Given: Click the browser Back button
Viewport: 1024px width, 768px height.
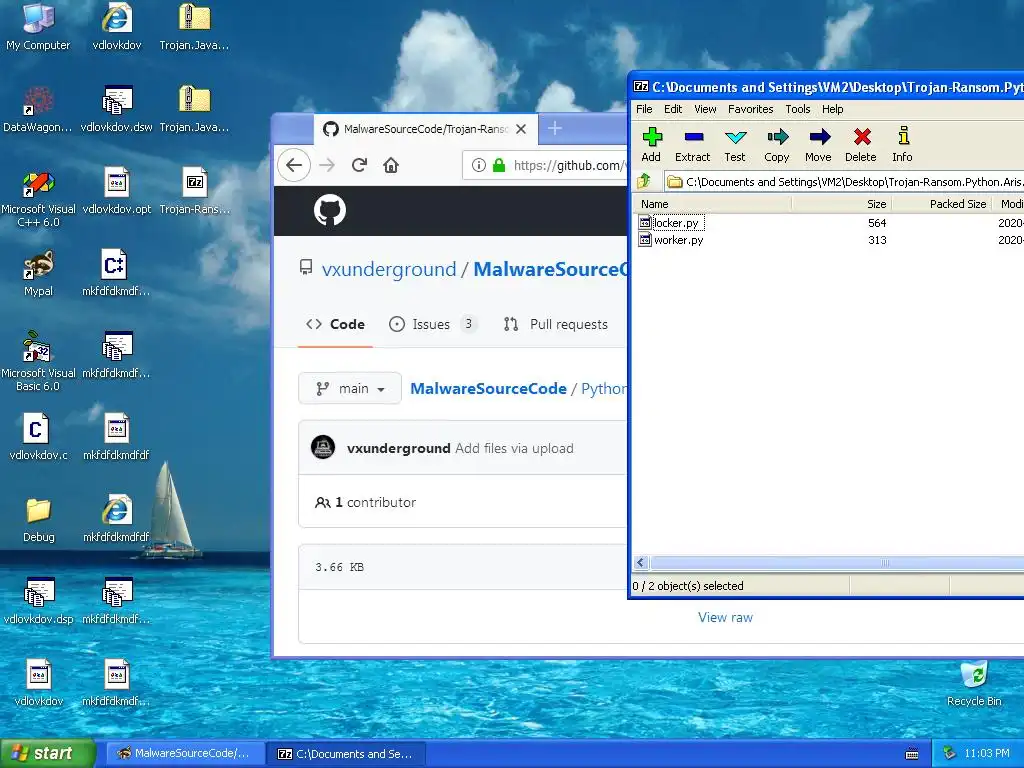Looking at the screenshot, I should (294, 165).
